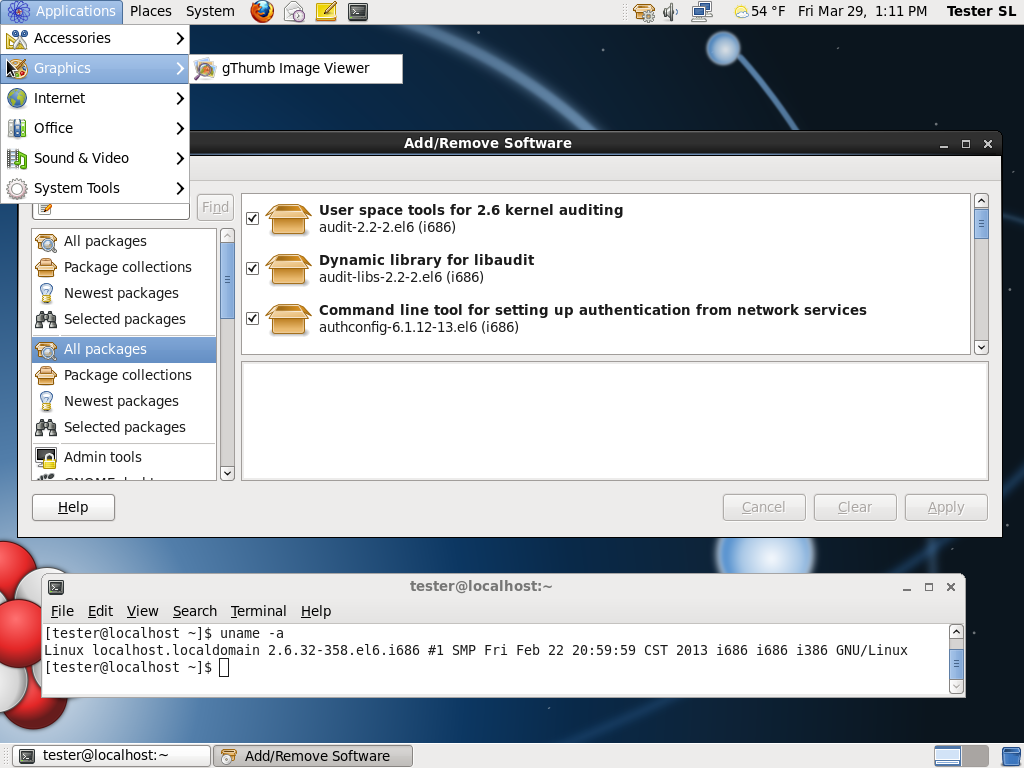The image size is (1024, 768).
Task: Click the weather 54 °F applet
Action: (x=760, y=12)
